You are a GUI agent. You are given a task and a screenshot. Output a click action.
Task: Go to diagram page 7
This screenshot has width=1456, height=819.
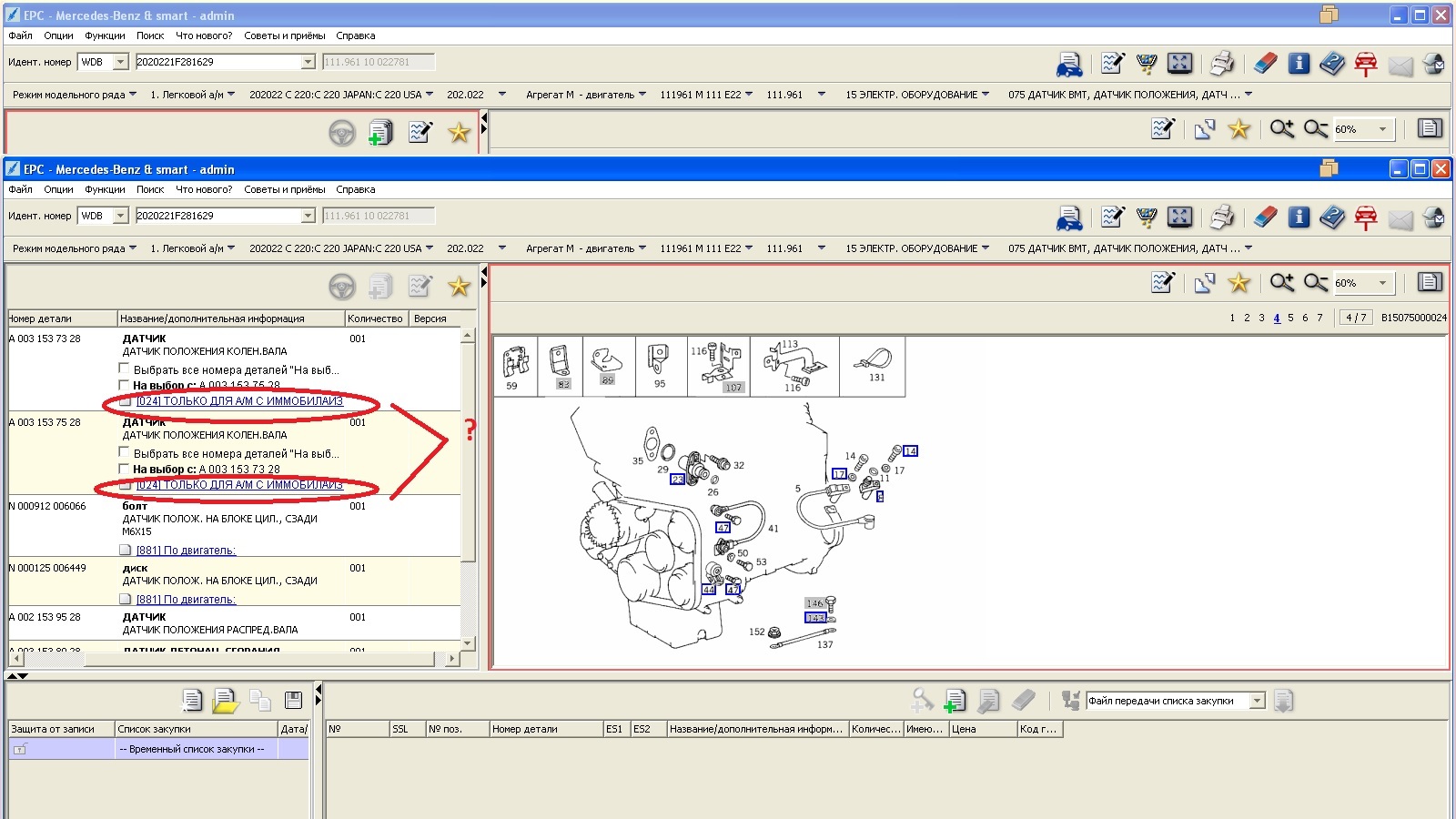[x=1319, y=318]
